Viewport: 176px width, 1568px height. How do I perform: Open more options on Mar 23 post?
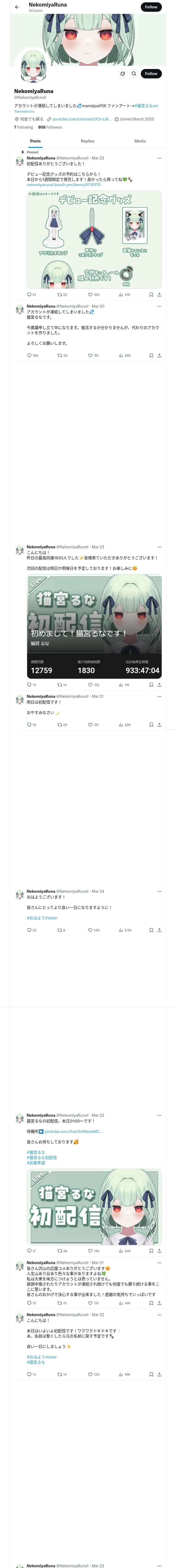pyautogui.click(x=159, y=547)
